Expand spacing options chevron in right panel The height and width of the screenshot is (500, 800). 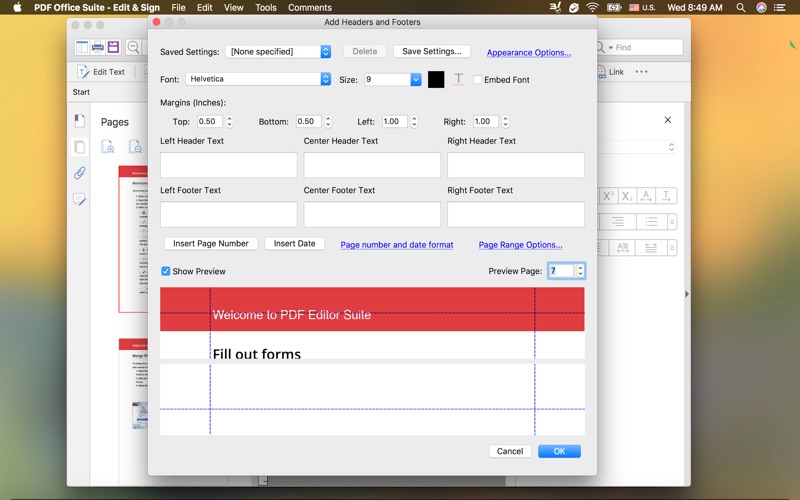tap(672, 247)
